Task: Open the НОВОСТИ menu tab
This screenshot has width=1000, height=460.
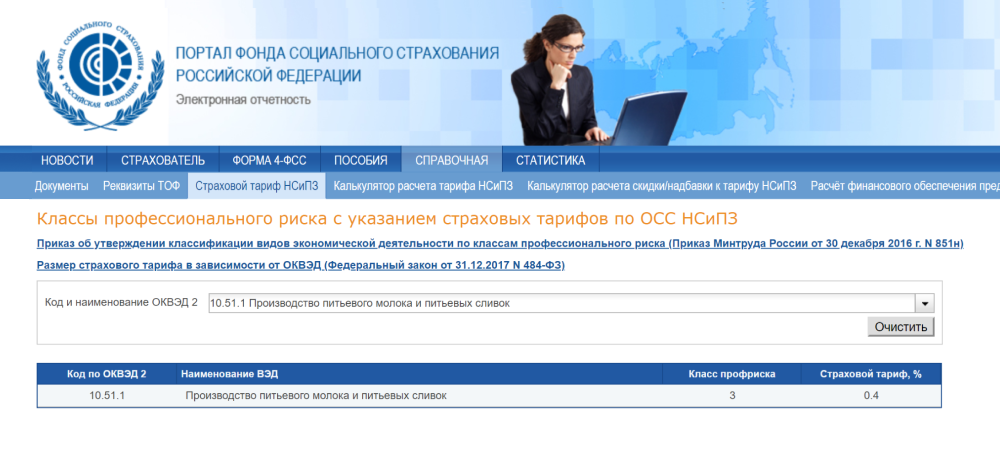Action: 67,160
